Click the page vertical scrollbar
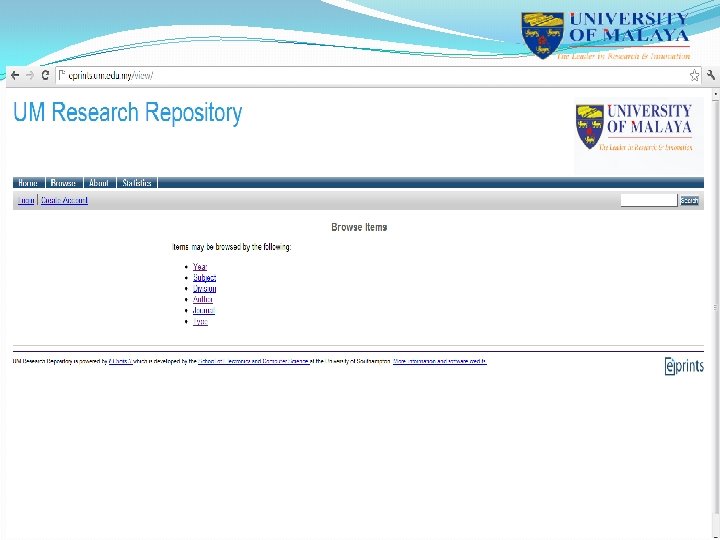 click(715, 308)
